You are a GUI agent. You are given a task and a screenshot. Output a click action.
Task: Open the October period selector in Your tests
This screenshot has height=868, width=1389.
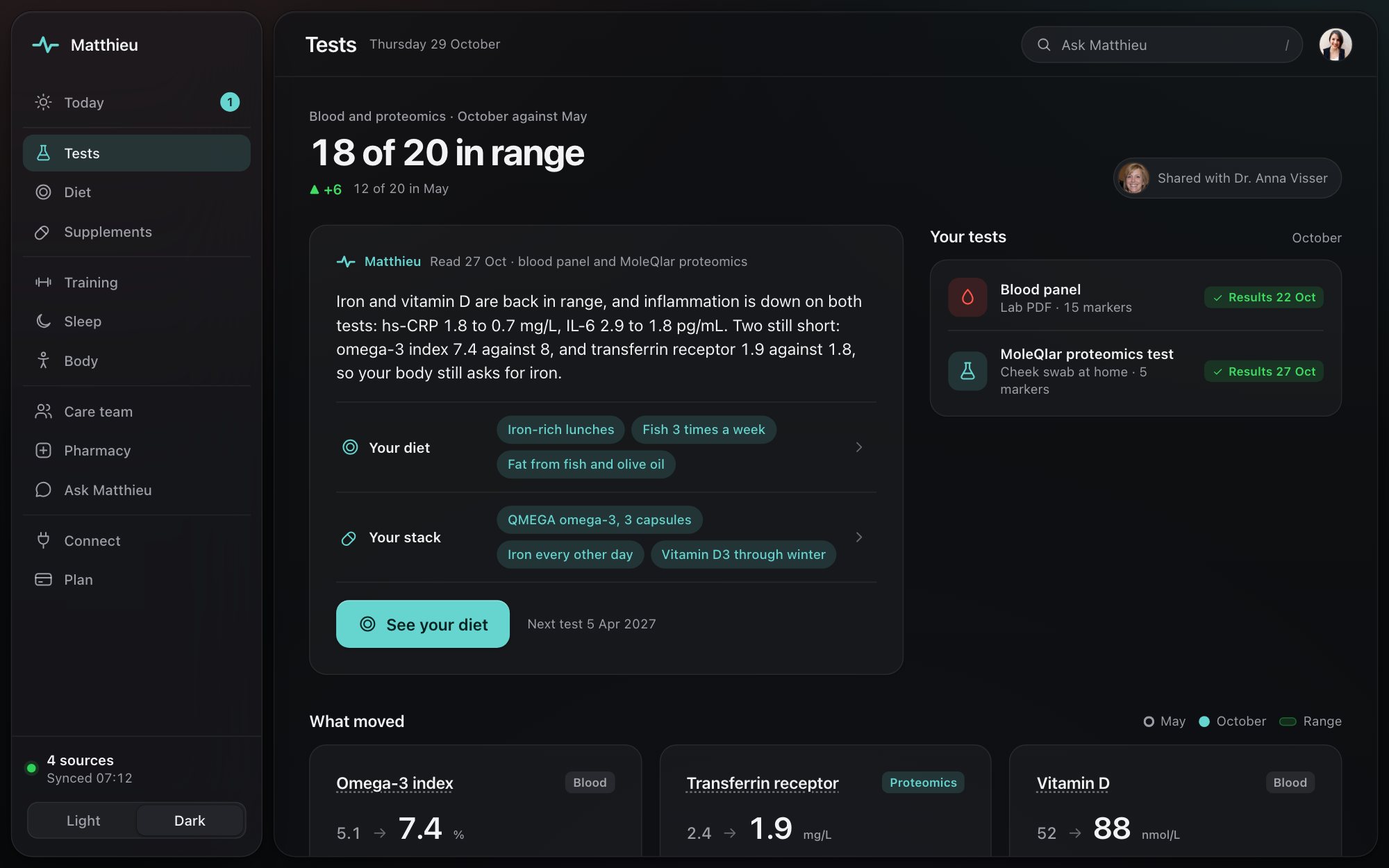coord(1316,237)
